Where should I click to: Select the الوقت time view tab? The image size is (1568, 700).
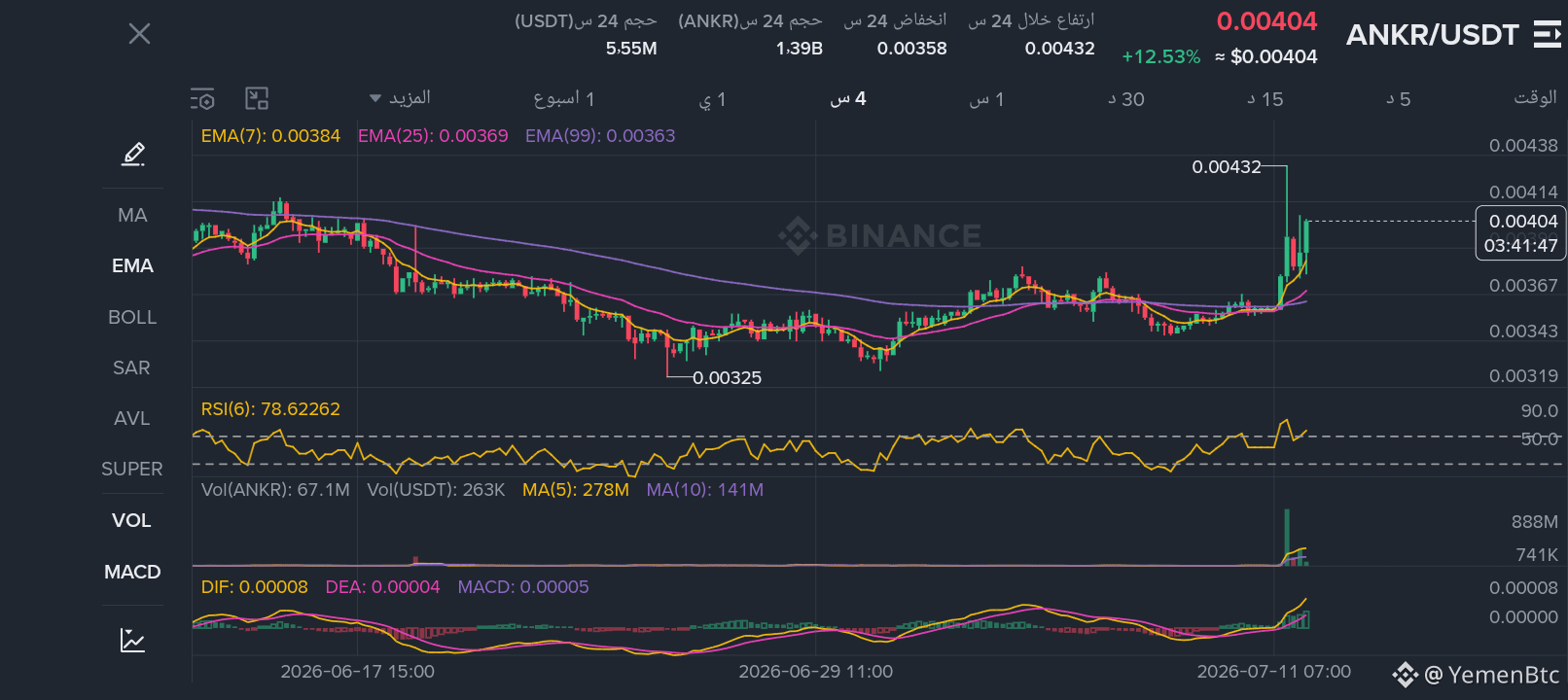(x=1535, y=97)
